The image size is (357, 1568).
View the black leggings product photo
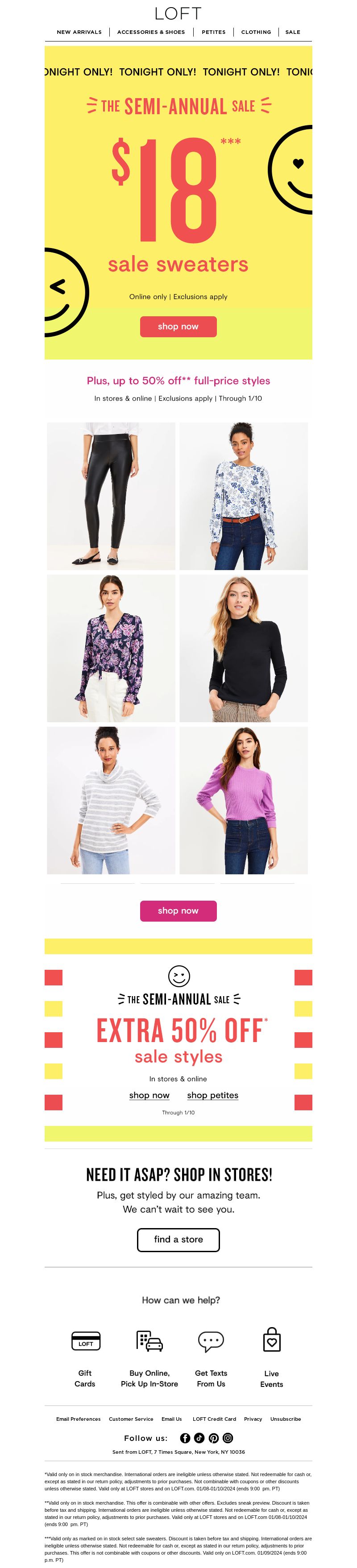click(x=111, y=496)
